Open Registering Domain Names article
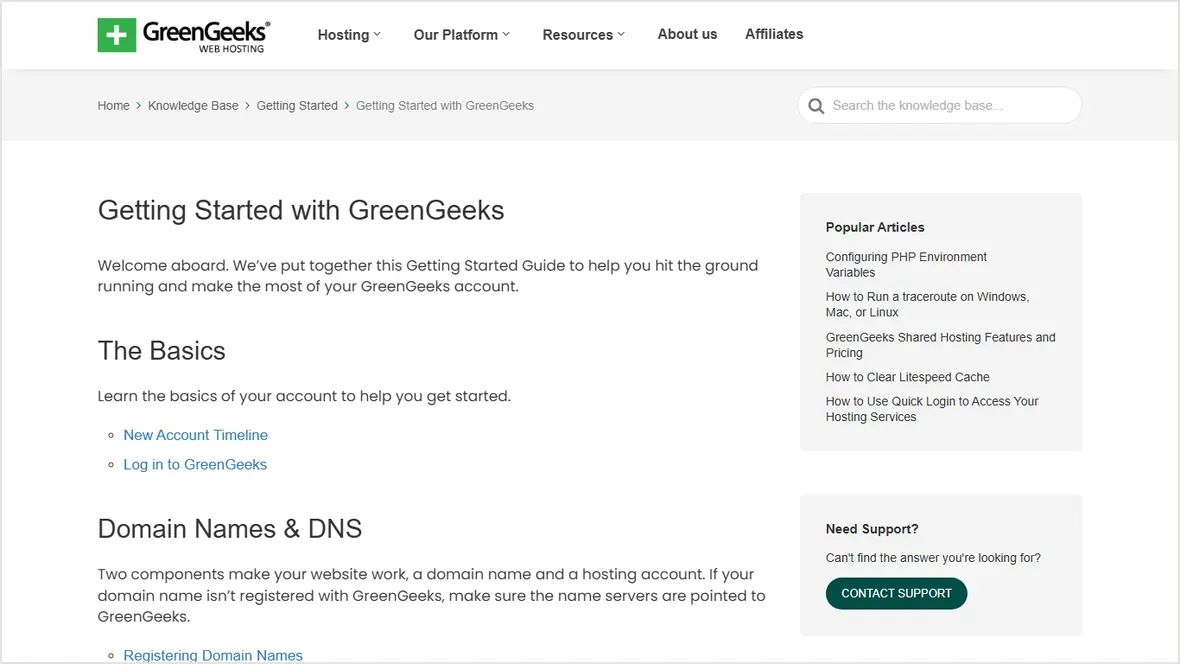 pyautogui.click(x=213, y=655)
